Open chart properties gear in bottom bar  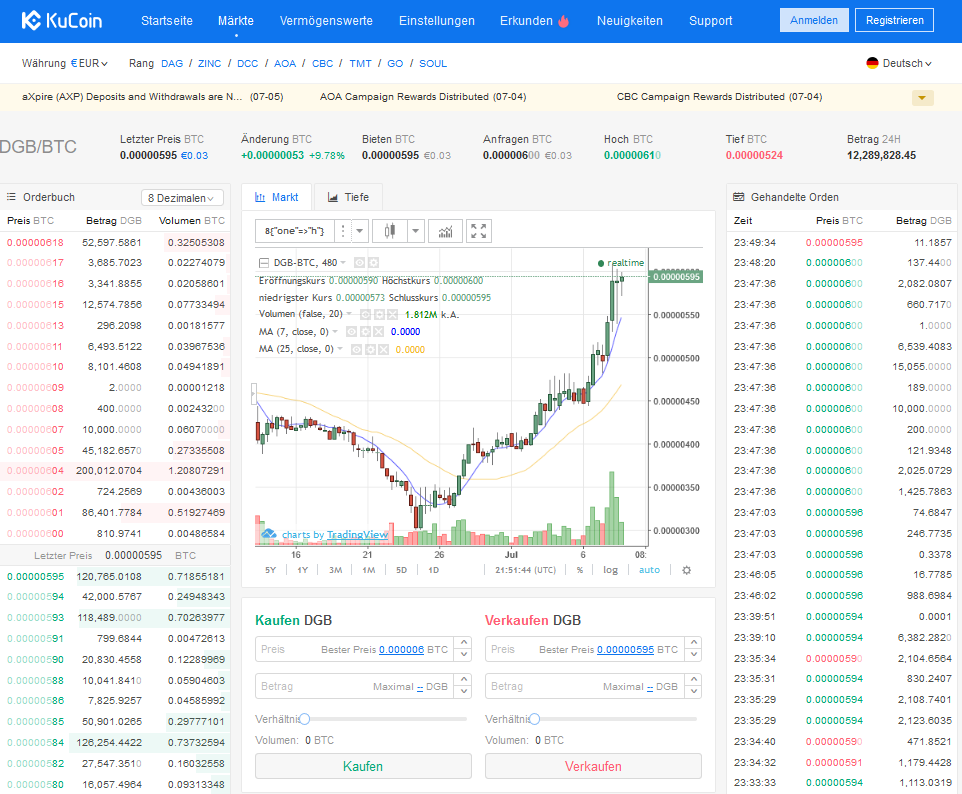[687, 570]
